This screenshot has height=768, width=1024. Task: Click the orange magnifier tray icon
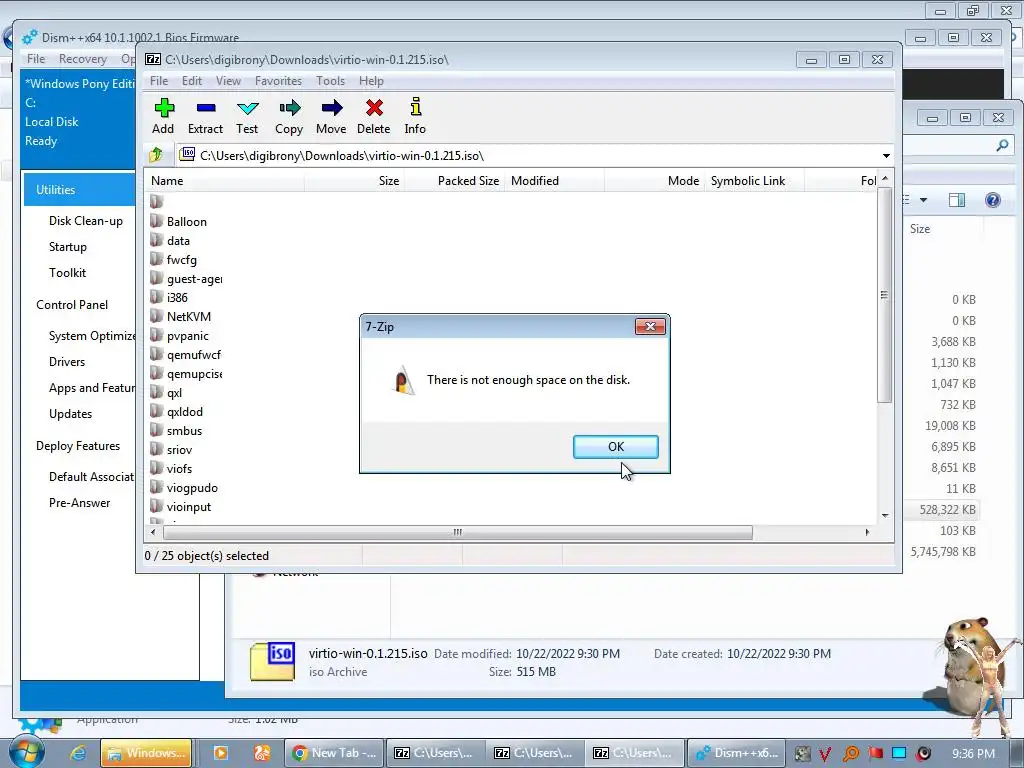(x=850, y=754)
